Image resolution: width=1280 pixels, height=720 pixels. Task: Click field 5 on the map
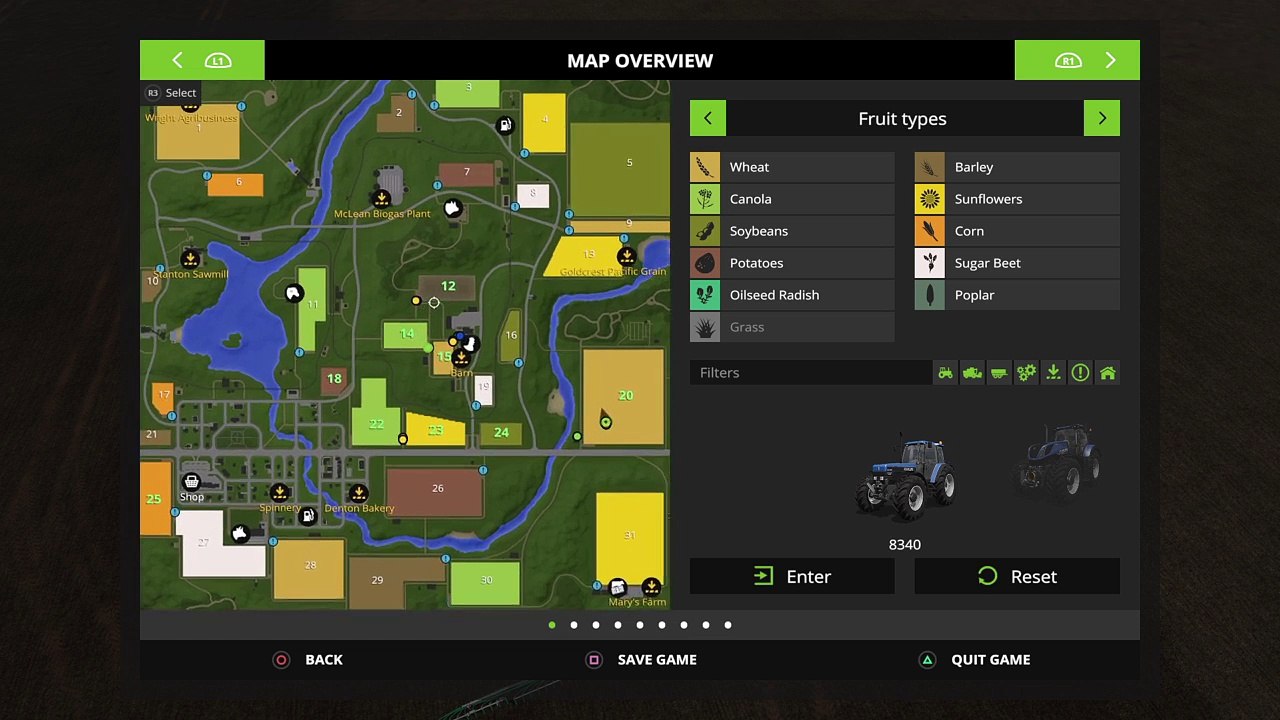(x=620, y=169)
